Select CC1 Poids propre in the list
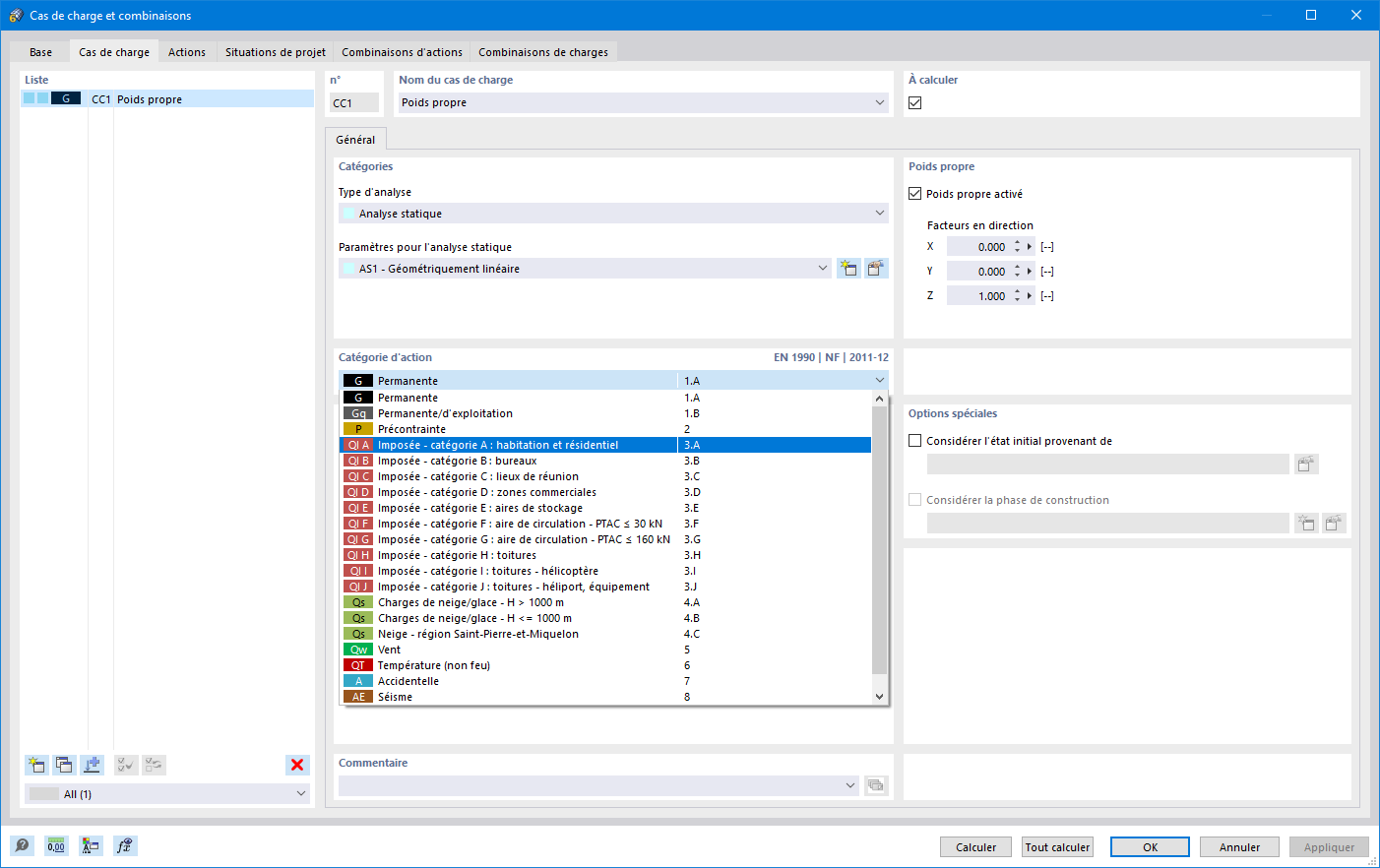1380x868 pixels. (167, 98)
